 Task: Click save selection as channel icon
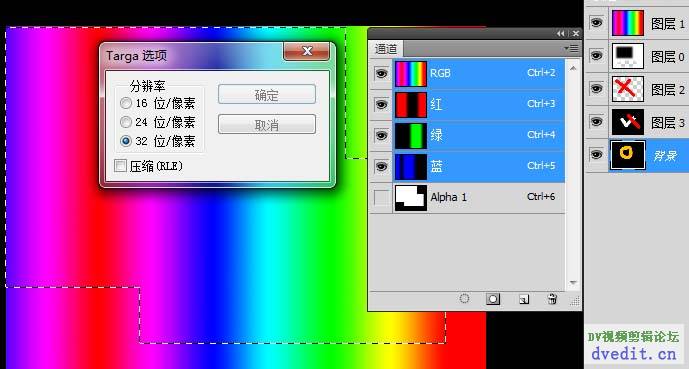click(x=493, y=299)
